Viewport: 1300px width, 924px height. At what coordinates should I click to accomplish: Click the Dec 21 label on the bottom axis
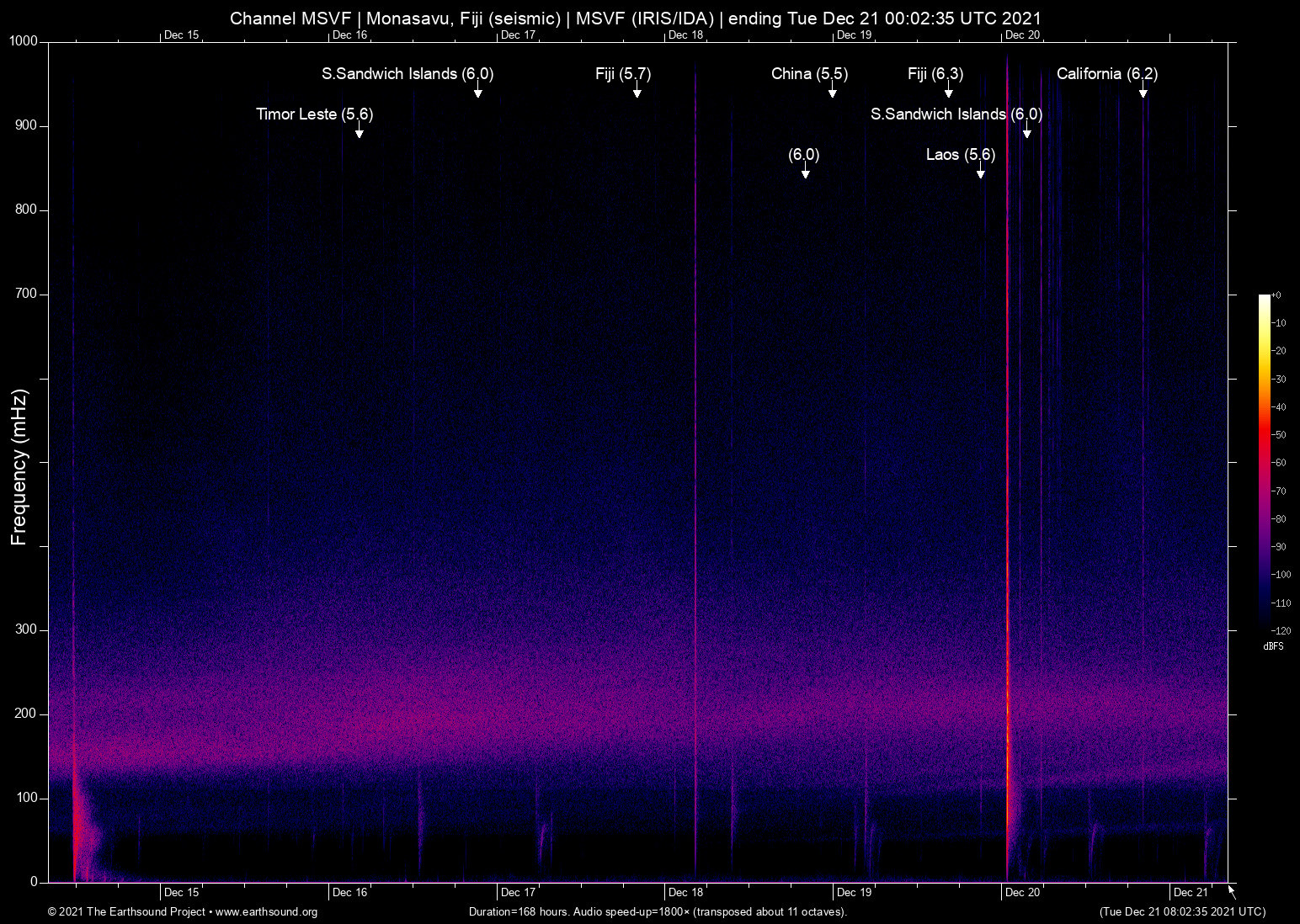1191,892
